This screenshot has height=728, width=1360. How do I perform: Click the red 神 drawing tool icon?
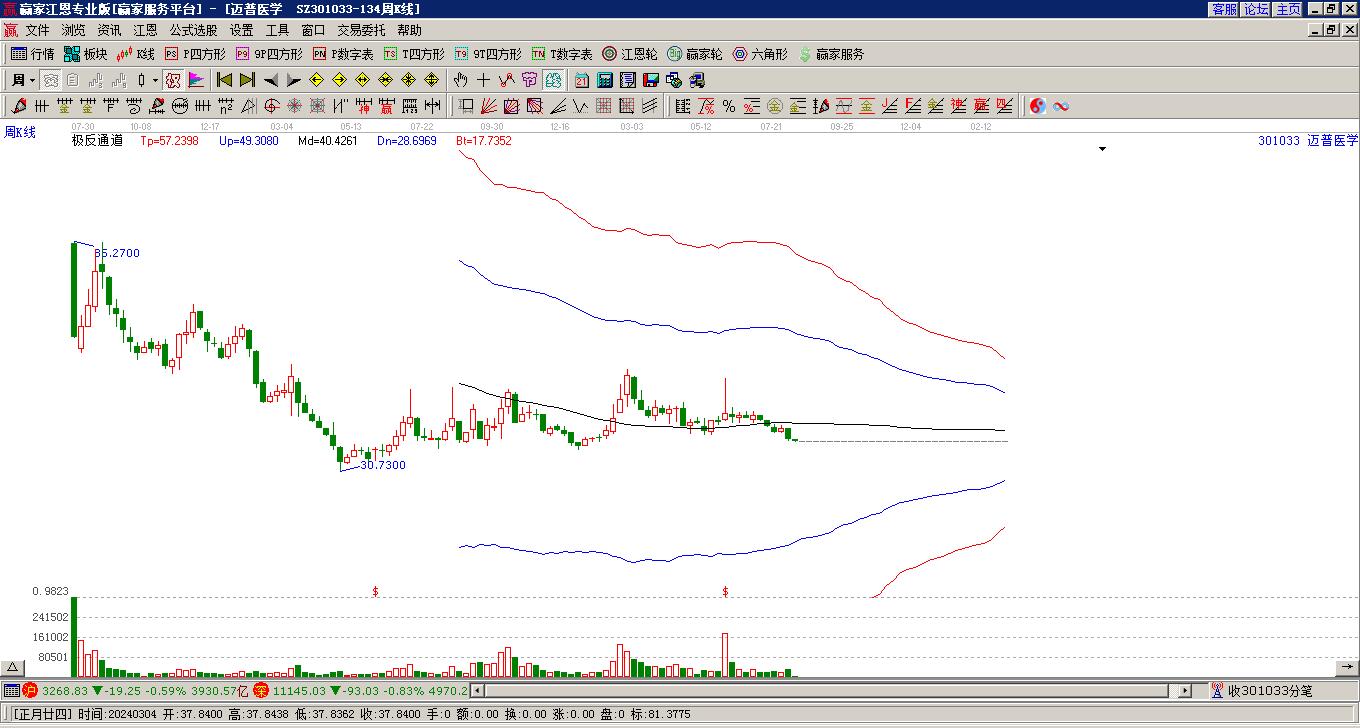pyautogui.click(x=363, y=106)
